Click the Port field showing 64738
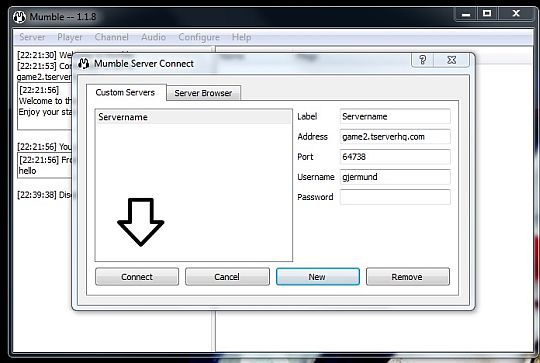540x363 pixels. pos(395,157)
